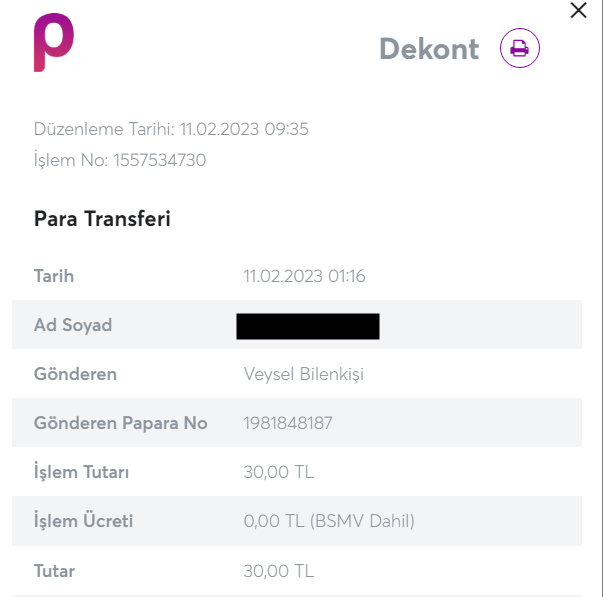603x597 pixels.
Task: Print the receipt with the printer icon
Action: (519, 48)
